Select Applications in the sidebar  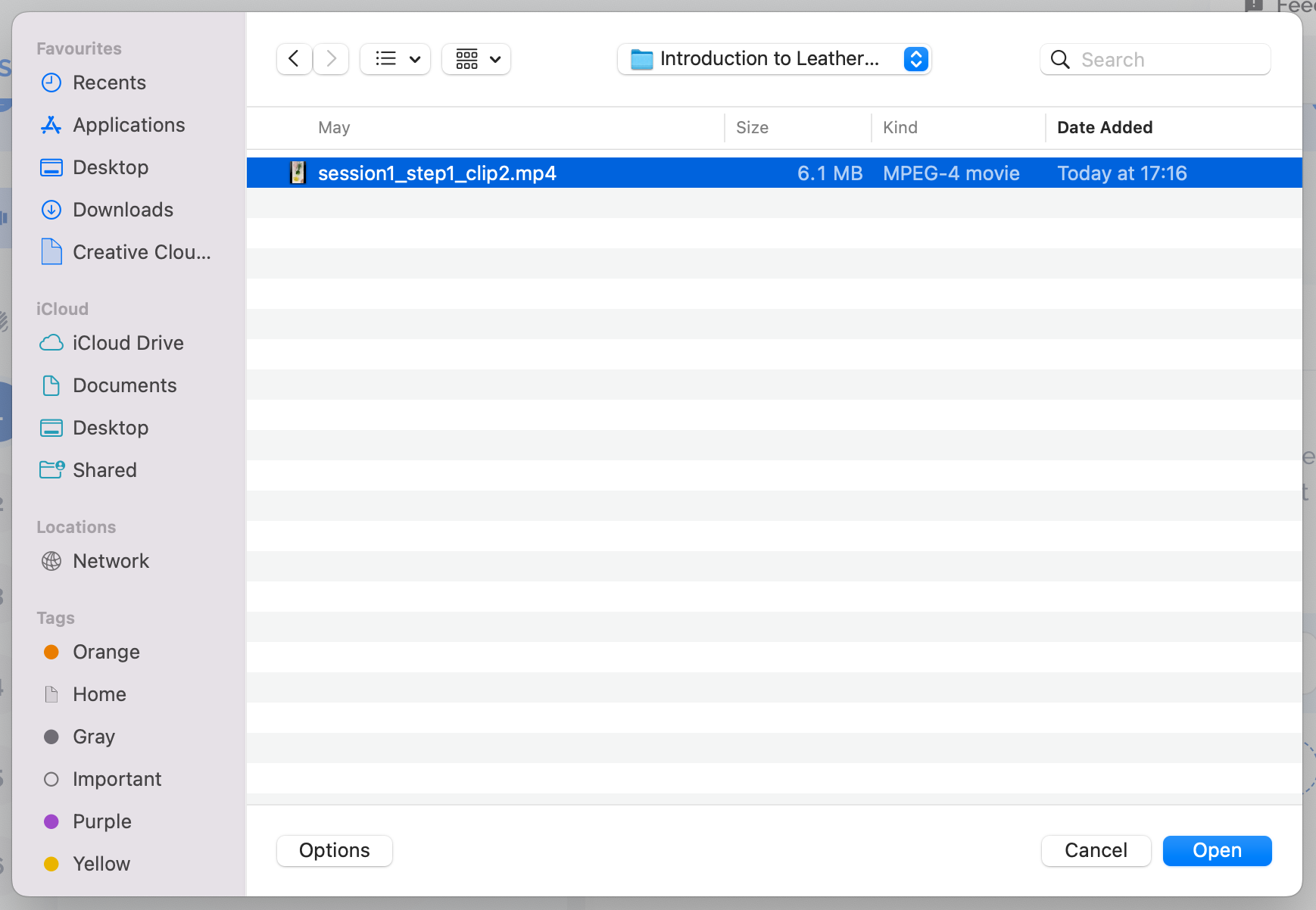pyautogui.click(x=128, y=125)
